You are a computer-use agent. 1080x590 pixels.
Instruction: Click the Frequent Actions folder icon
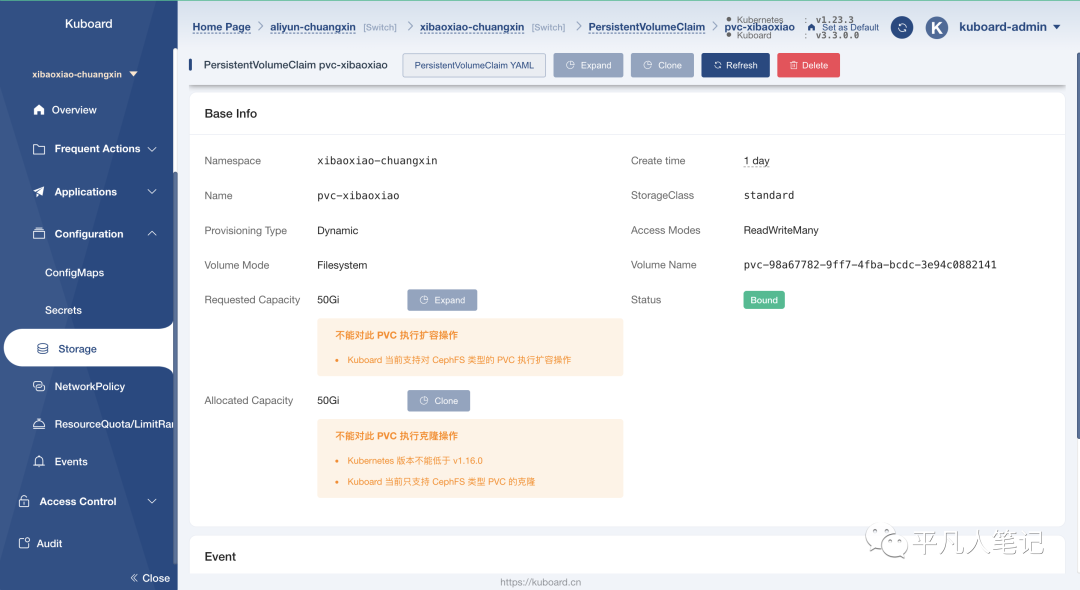pos(39,149)
